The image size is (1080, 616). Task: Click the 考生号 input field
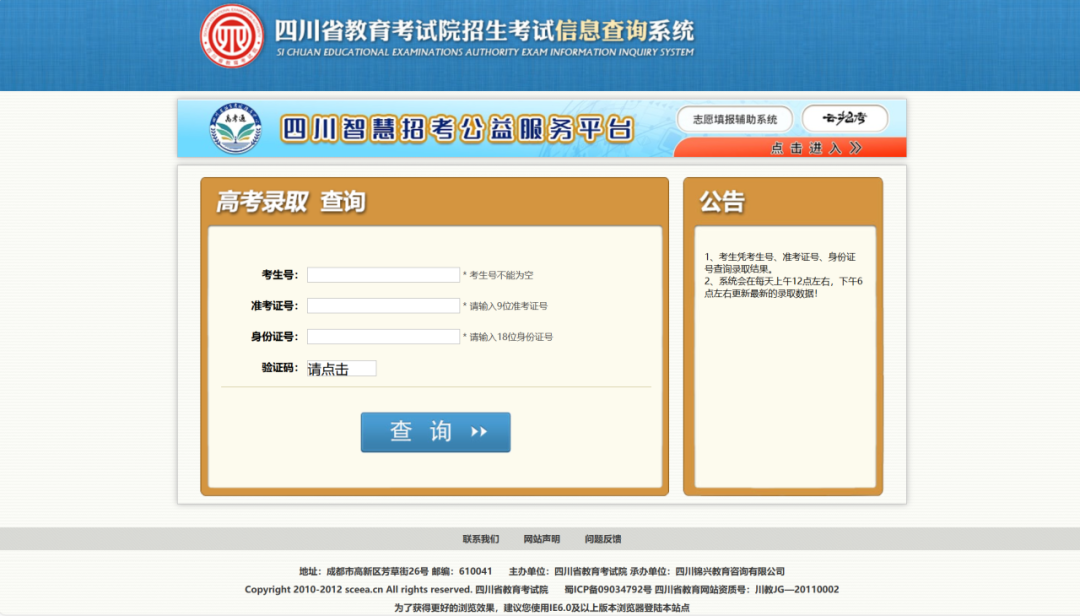[383, 274]
